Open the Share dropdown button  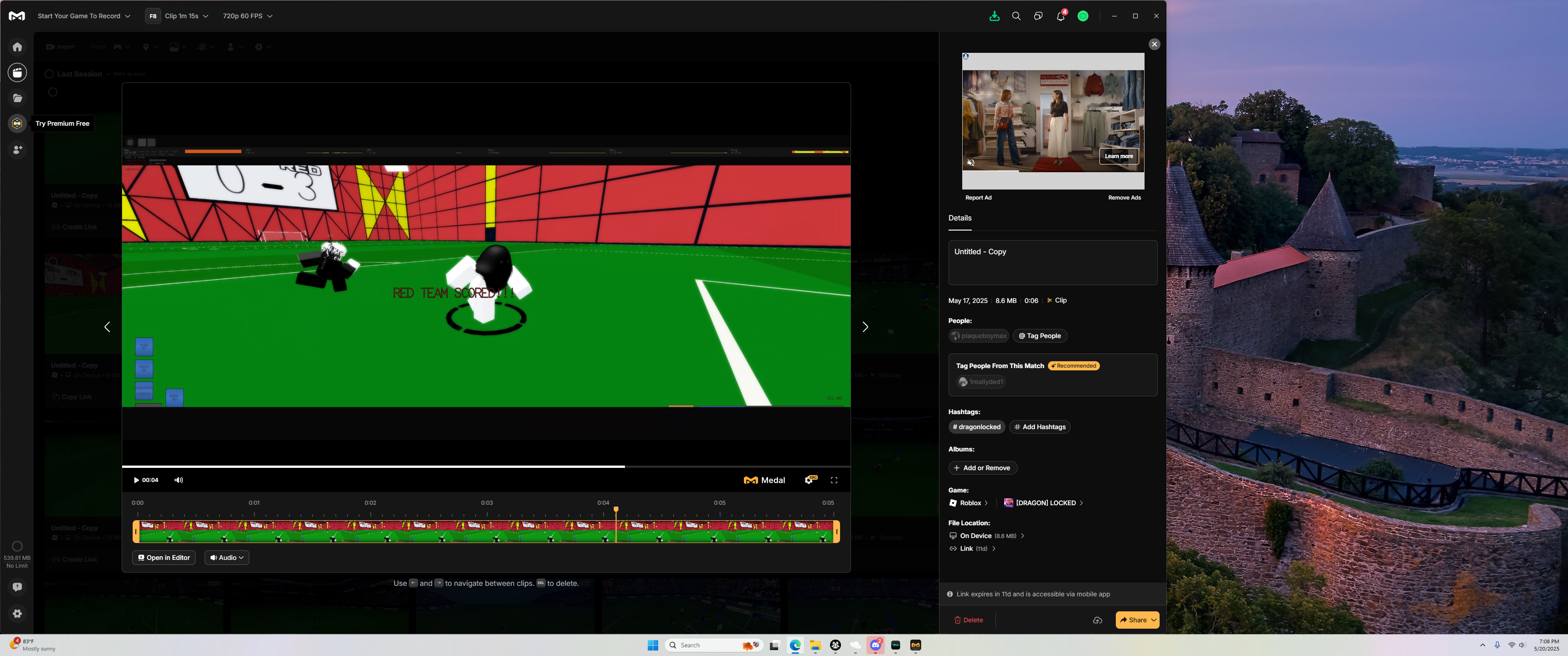(1137, 620)
